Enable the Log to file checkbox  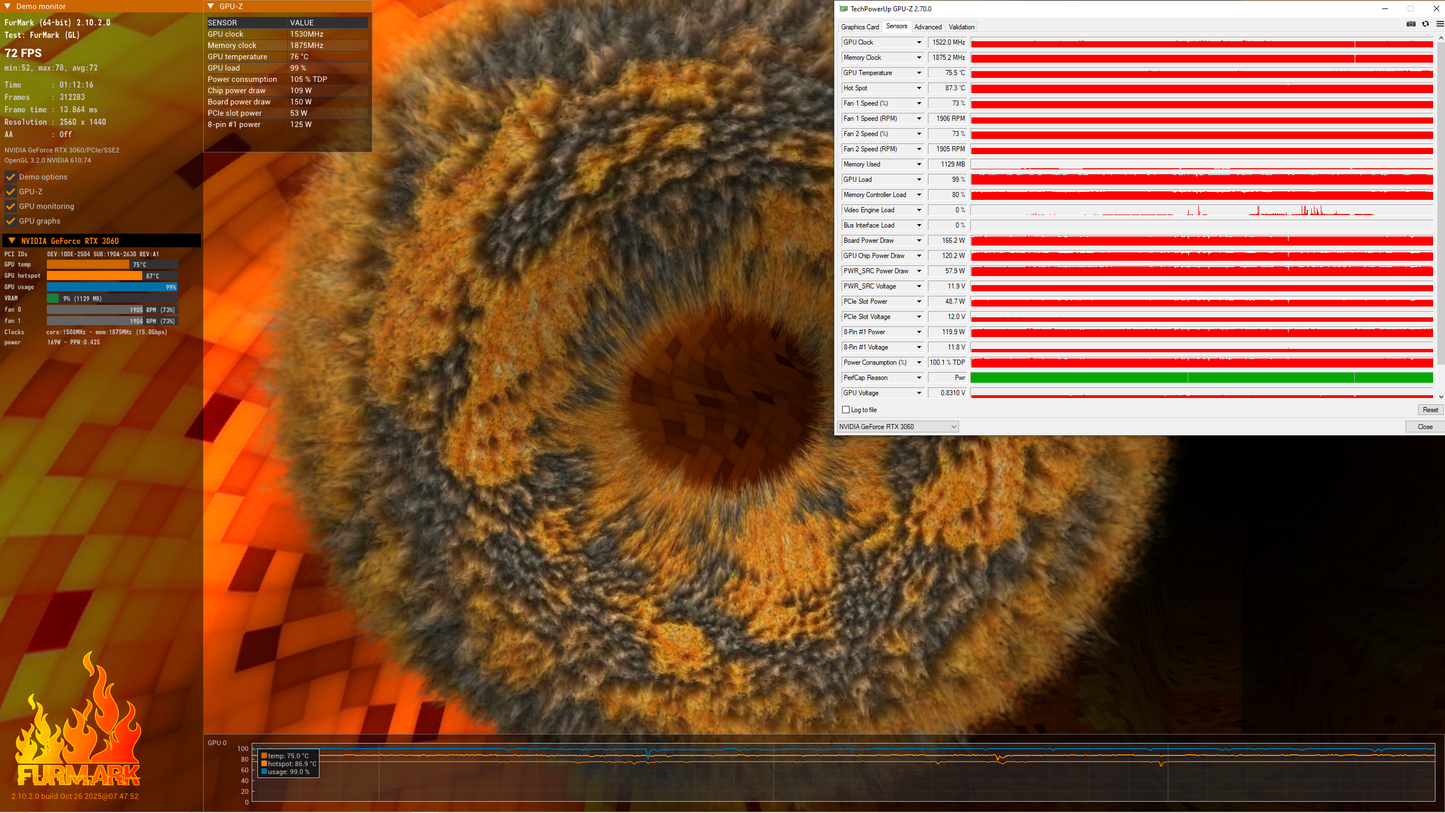(x=846, y=410)
